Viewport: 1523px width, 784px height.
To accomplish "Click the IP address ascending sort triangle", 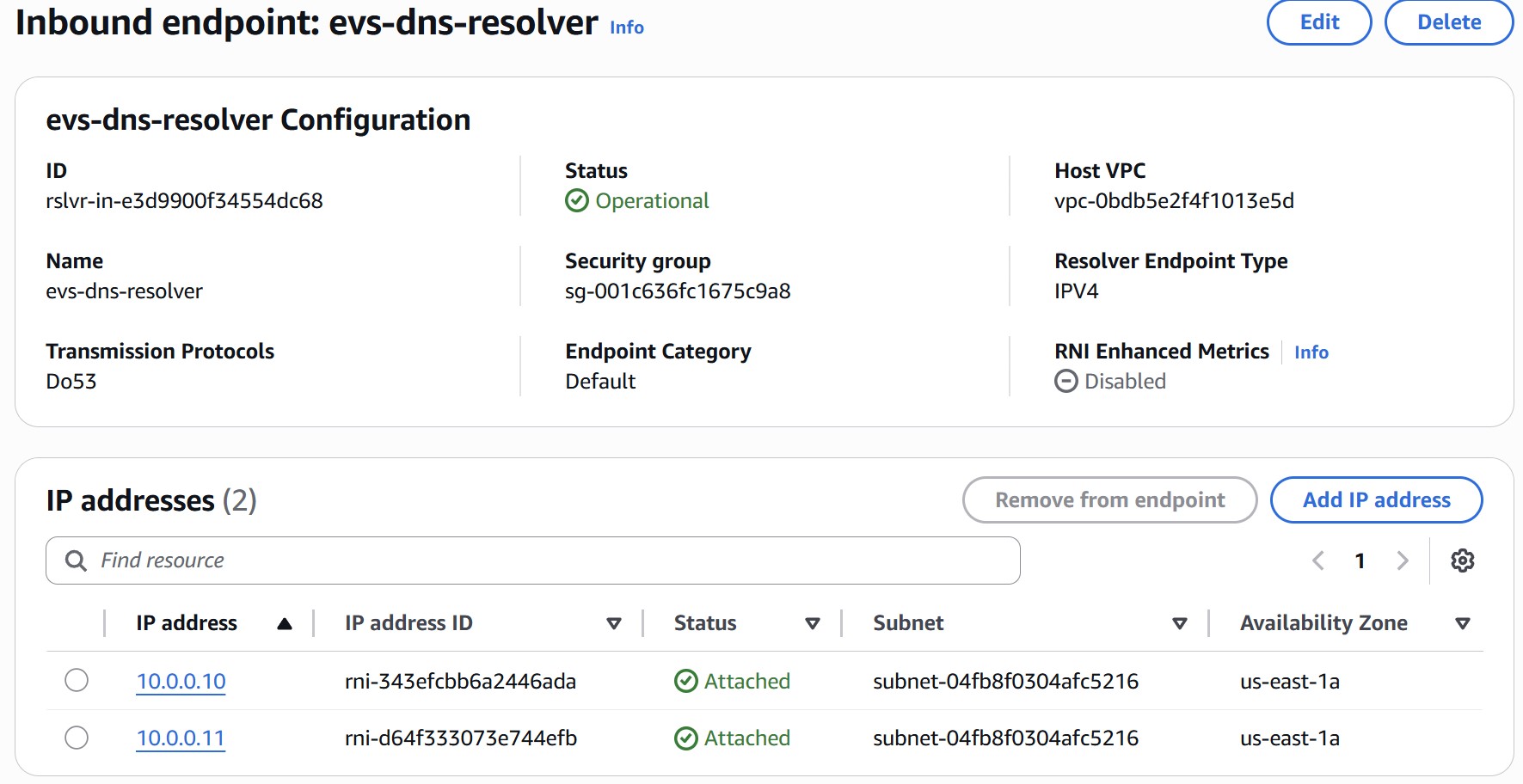I will (284, 622).
